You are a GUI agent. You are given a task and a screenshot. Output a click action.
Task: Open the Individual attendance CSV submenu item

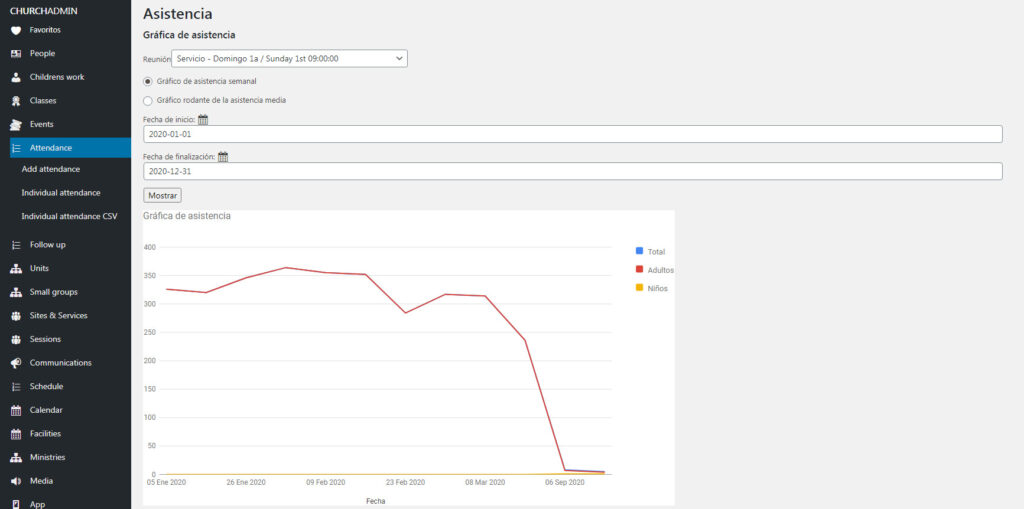pos(69,216)
